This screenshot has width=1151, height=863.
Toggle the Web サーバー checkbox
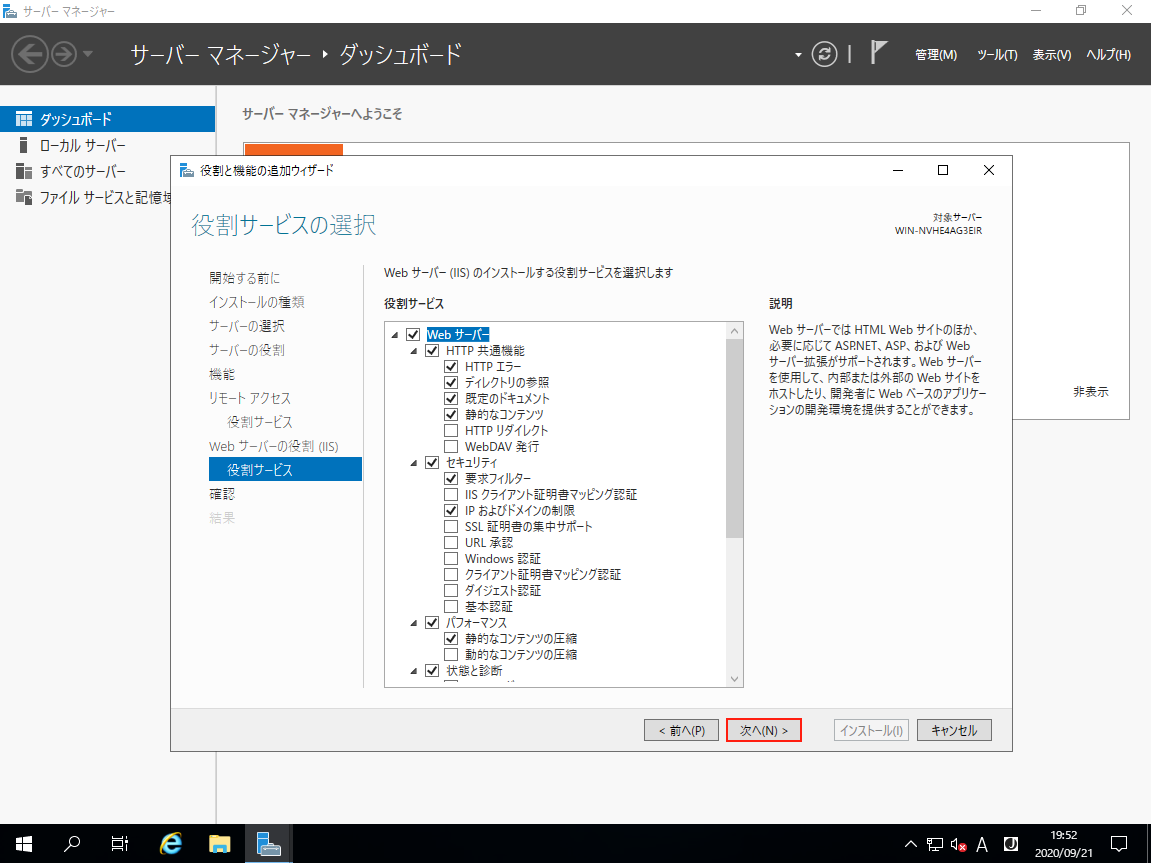[413, 335]
